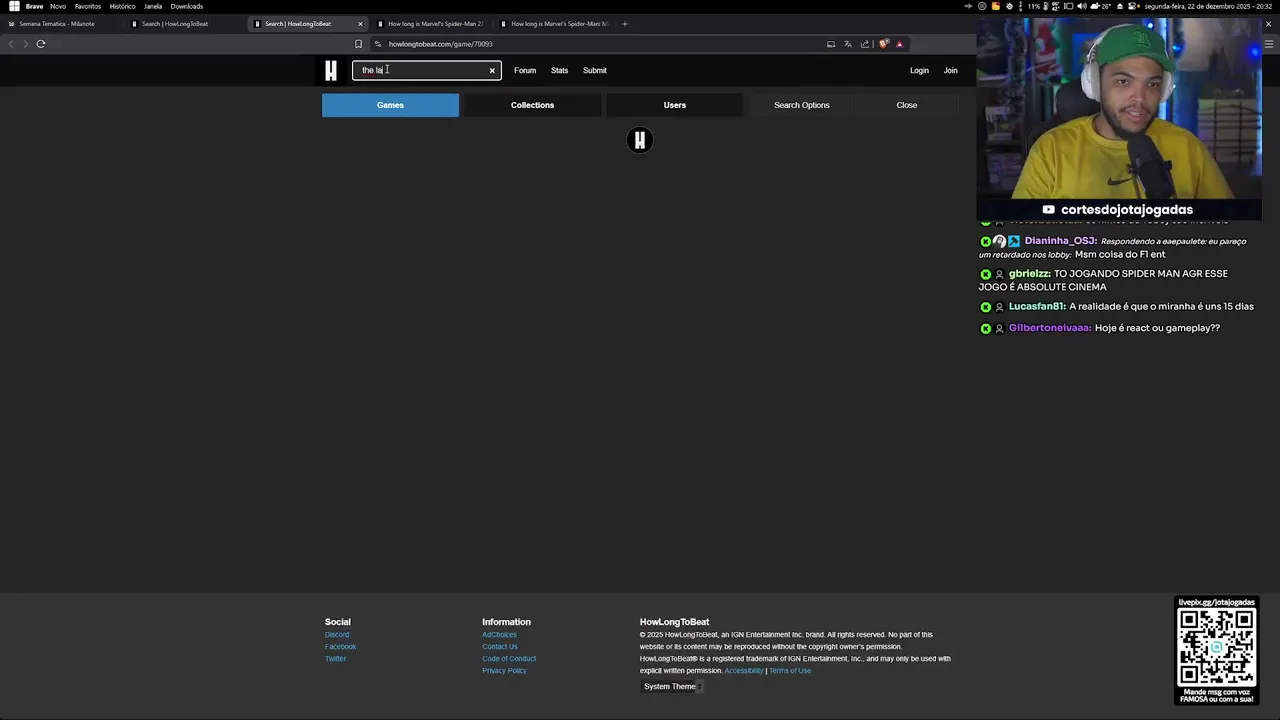
Task: Click the date and time in menu bar
Action: 1207,6
